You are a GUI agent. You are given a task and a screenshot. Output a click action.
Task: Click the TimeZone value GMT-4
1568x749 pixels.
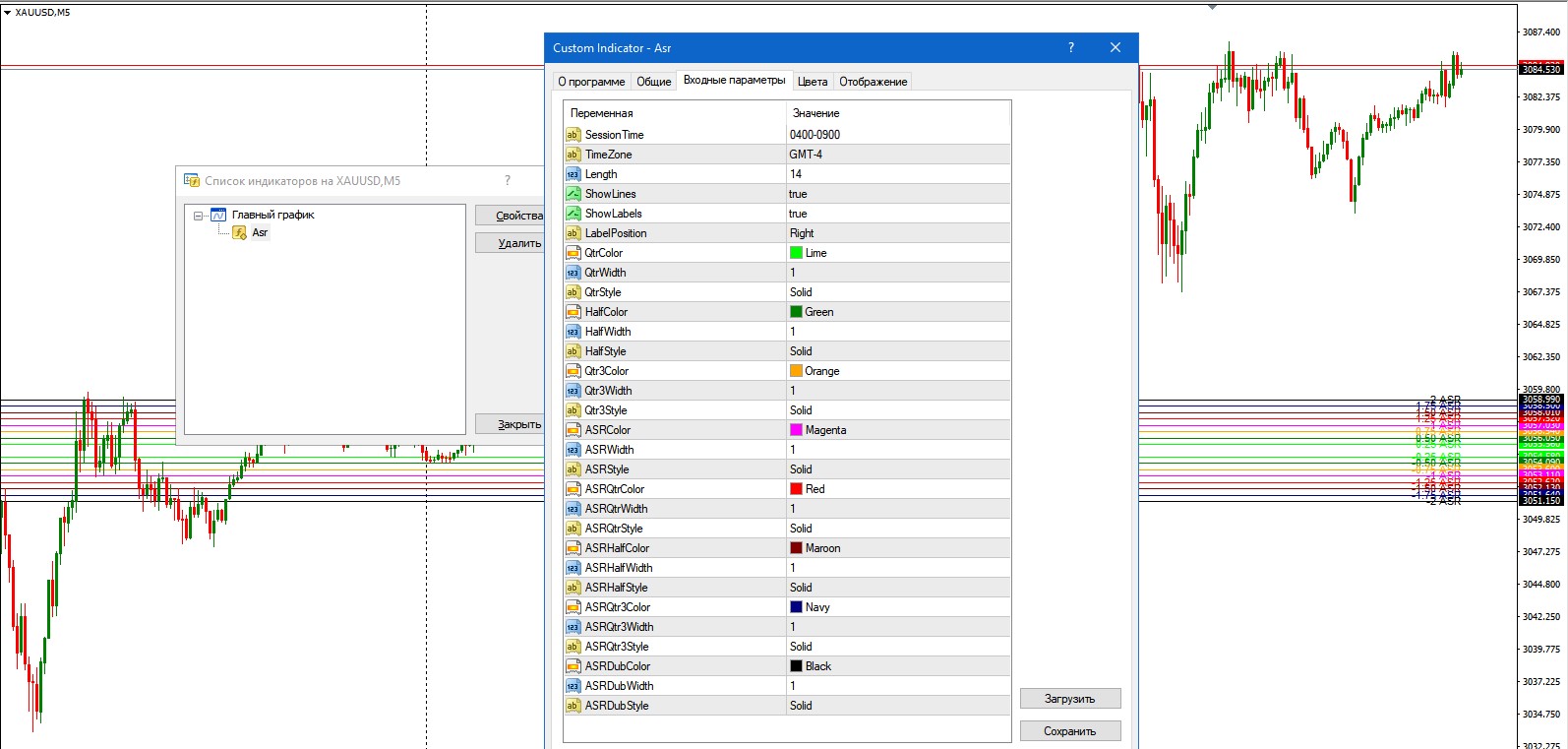(806, 155)
